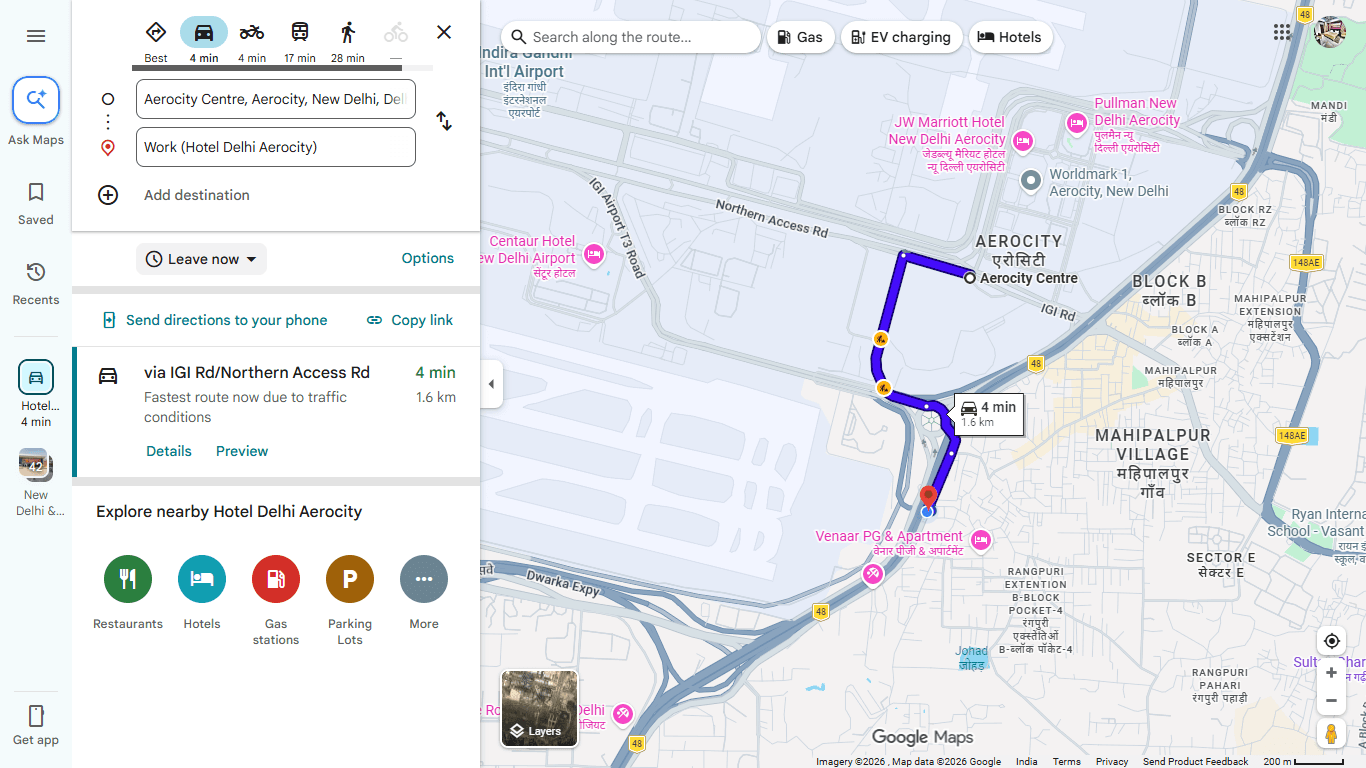Image resolution: width=1366 pixels, height=768 pixels.
Task: Open the Saved section in sidebar
Action: [x=36, y=204]
